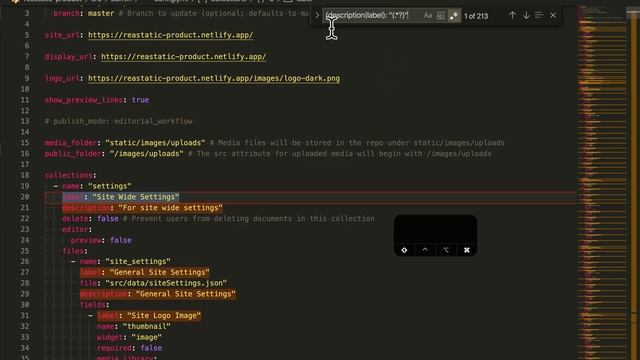Click "/images/uploads" public_folder value
This screenshot has height=360, width=640.
tap(147, 153)
